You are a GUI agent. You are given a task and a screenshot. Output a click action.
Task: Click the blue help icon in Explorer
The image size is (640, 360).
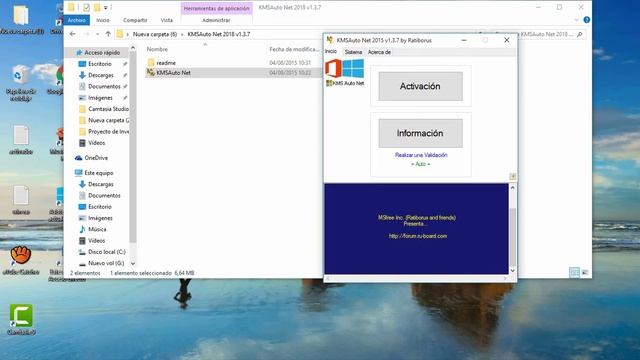coord(587,20)
